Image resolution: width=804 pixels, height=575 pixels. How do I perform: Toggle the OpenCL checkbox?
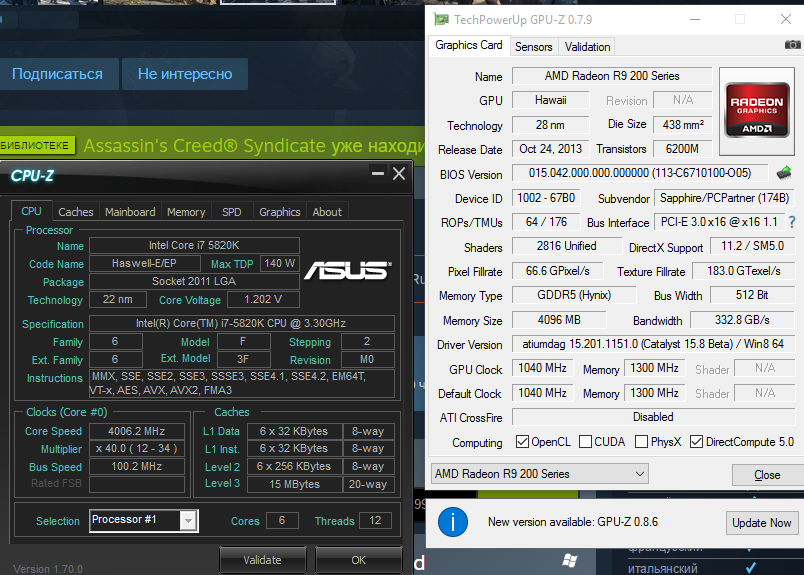tap(522, 442)
